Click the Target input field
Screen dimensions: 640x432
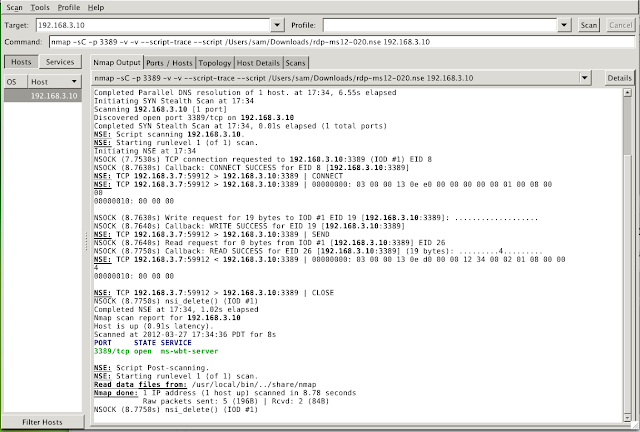tap(153, 25)
